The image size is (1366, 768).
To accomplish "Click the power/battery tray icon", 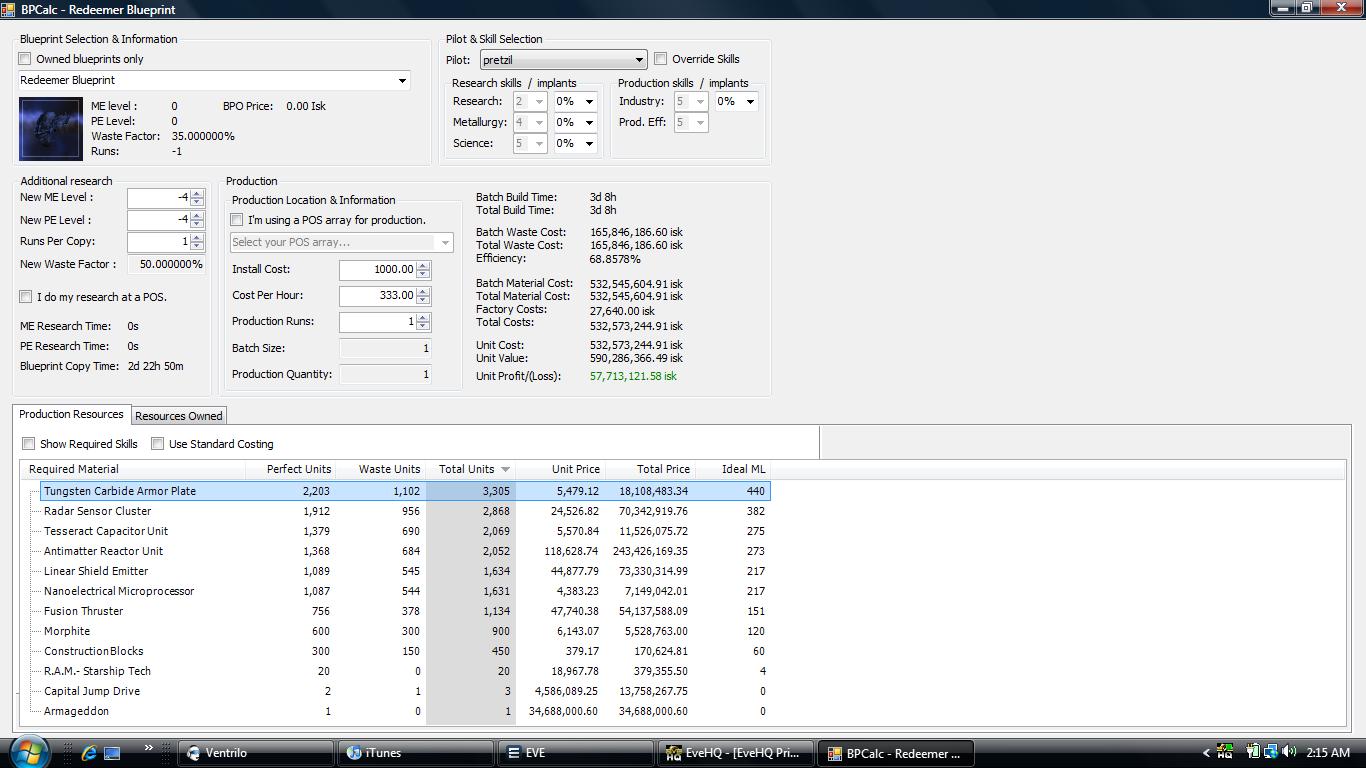I will click(x=1252, y=752).
